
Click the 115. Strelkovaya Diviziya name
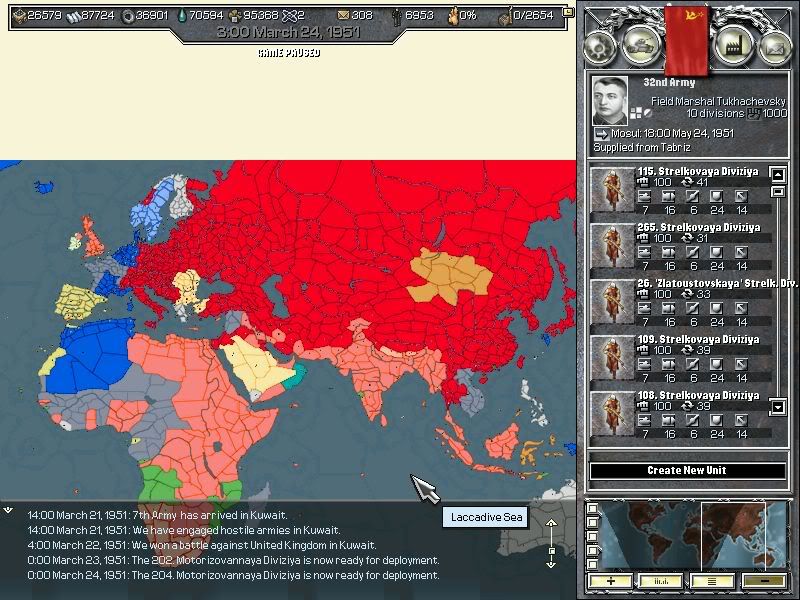(x=698, y=171)
